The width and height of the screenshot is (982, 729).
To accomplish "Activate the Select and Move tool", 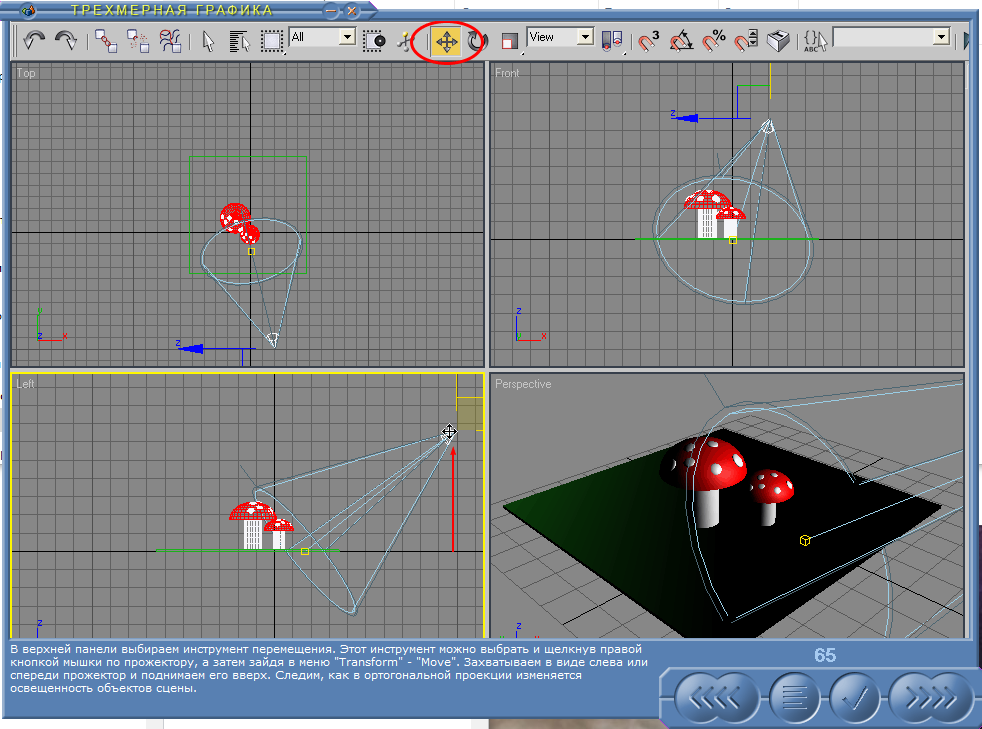I will (446, 43).
